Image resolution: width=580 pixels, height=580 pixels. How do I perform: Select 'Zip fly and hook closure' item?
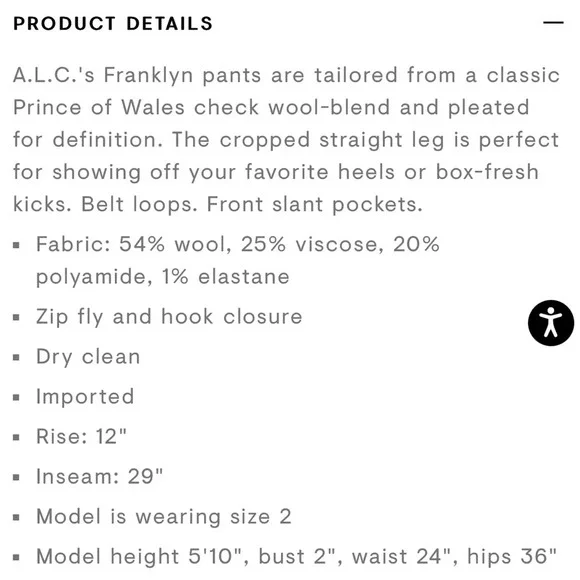pos(169,317)
